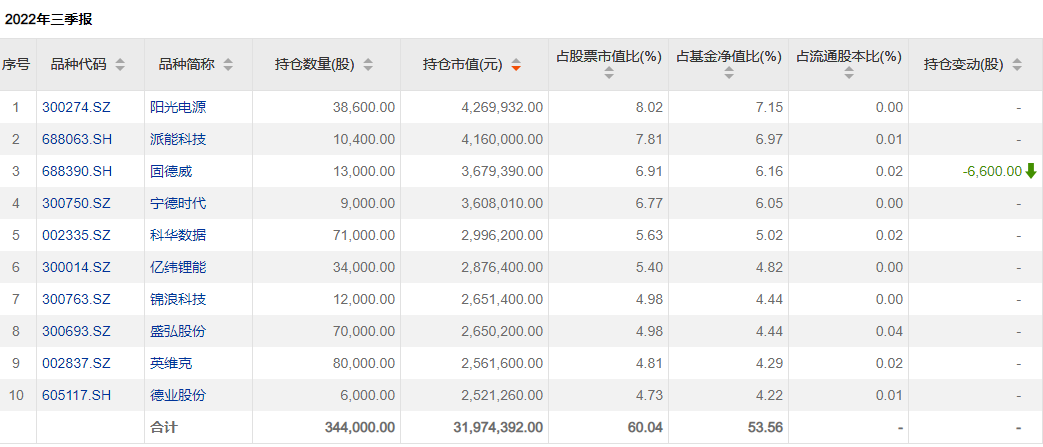Open stock code 300274.SZ
This screenshot has height=447, width=1043.
pyautogui.click(x=76, y=107)
